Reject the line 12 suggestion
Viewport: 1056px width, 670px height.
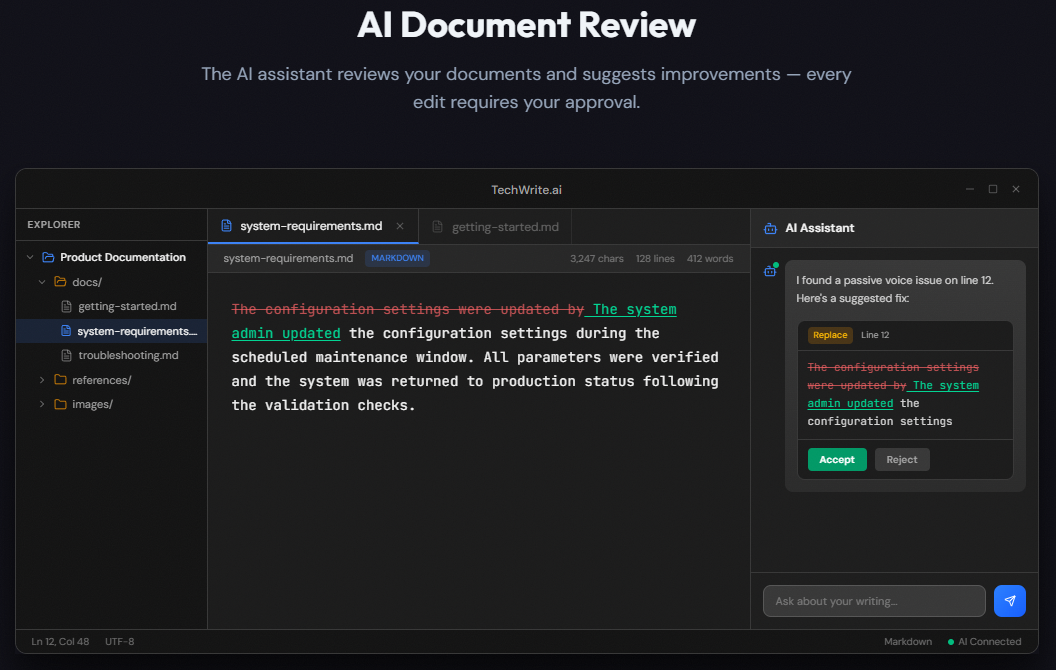point(902,459)
